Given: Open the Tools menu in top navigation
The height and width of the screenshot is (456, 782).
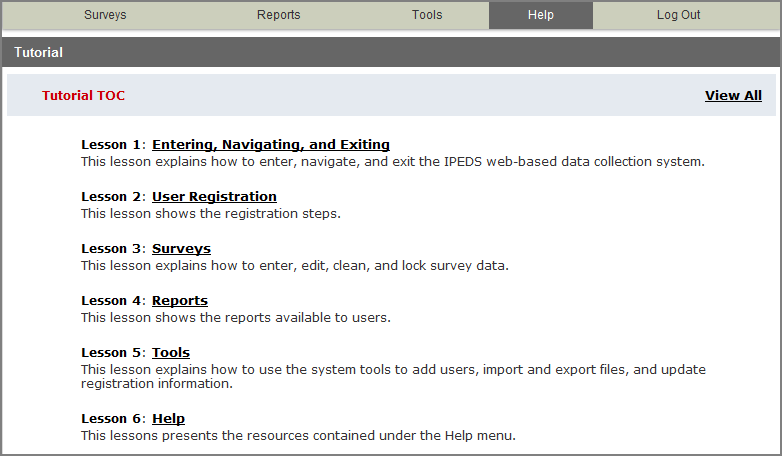Looking at the screenshot, I should point(427,15).
